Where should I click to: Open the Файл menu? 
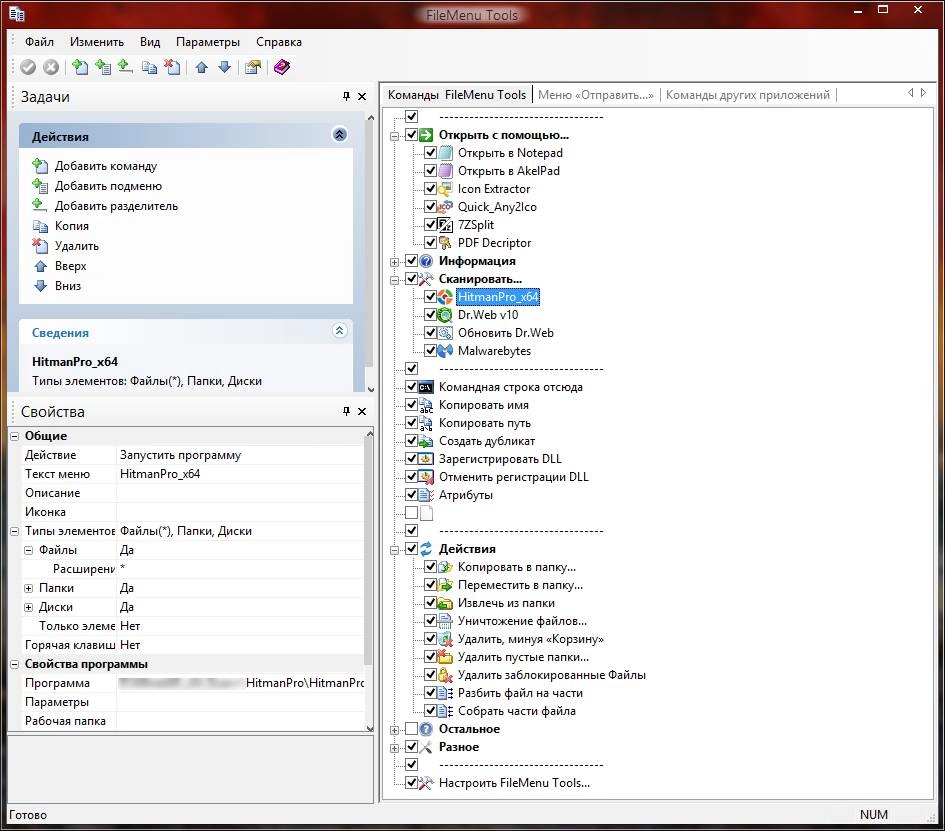[x=39, y=42]
